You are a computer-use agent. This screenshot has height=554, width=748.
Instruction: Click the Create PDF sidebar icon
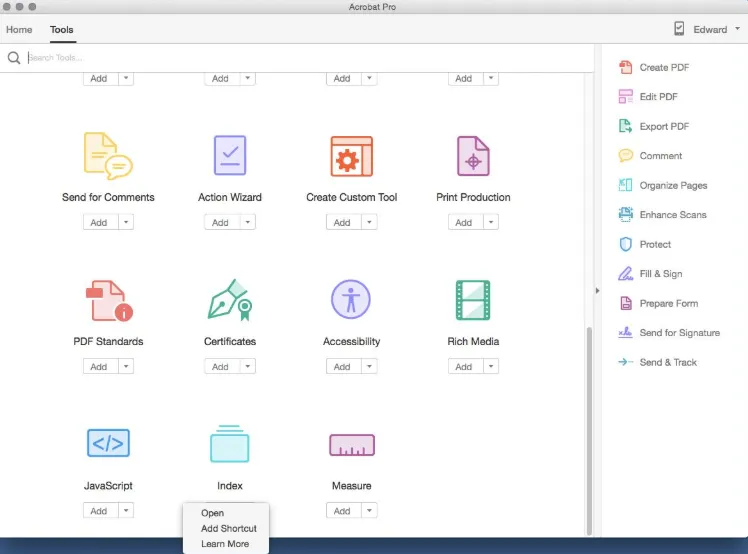[625, 67]
